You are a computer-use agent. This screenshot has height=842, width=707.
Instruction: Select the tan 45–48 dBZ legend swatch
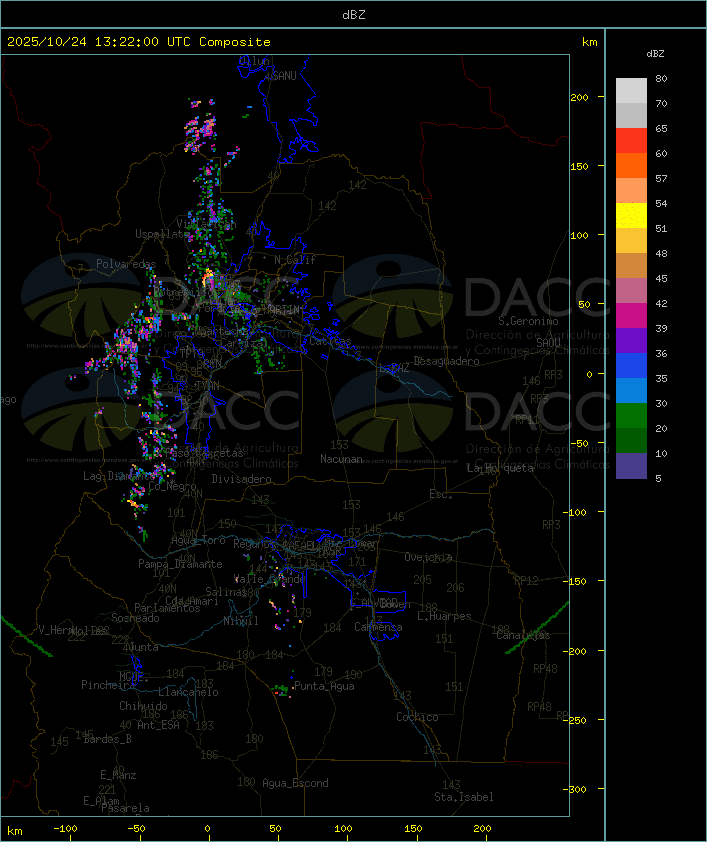(x=631, y=266)
